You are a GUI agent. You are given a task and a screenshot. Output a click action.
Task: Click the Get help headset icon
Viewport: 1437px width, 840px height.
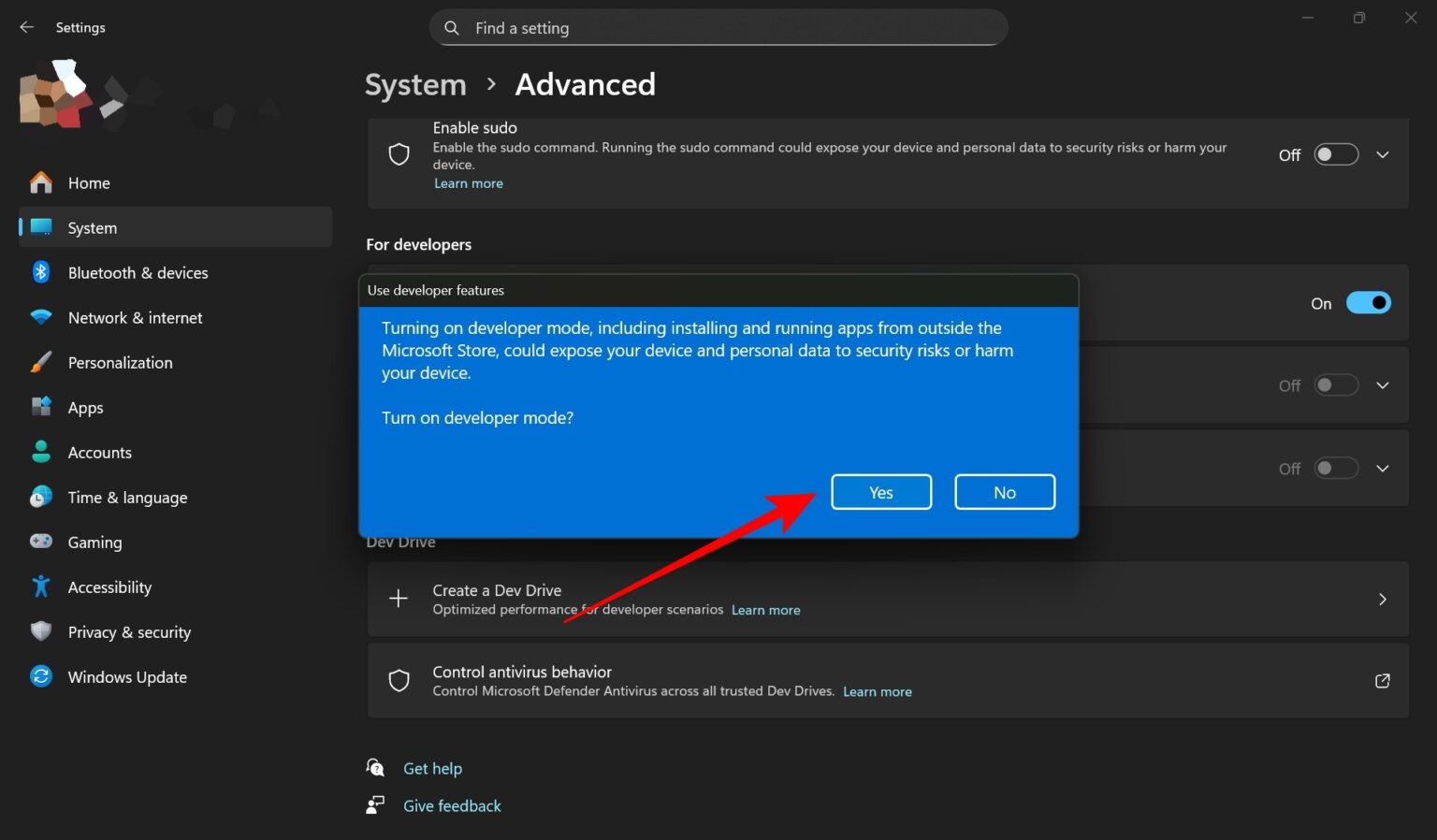(375, 768)
